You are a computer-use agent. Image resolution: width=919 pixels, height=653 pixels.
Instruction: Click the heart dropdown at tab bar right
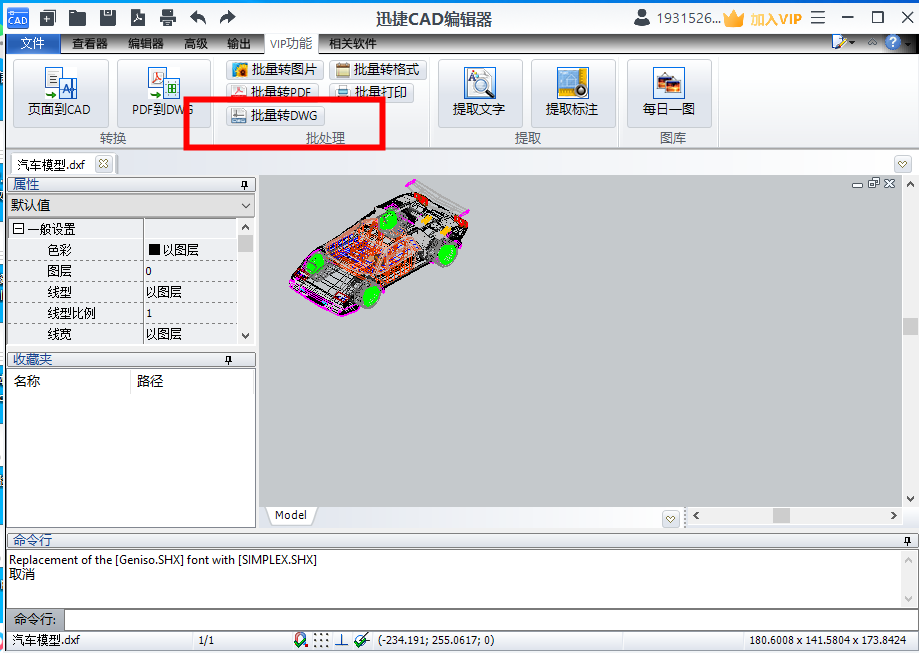(x=903, y=164)
